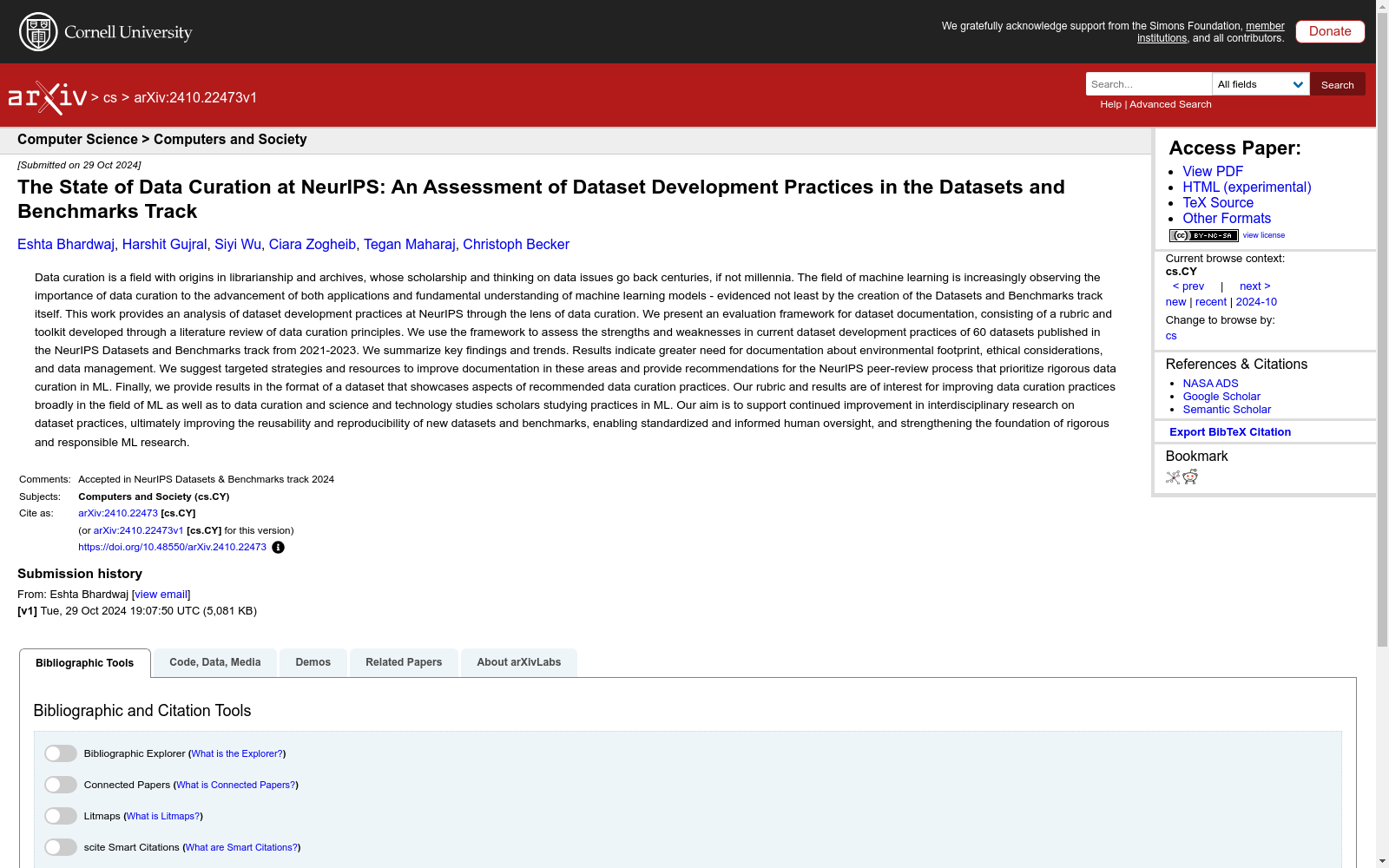Open the recent cs.CY listings
The height and width of the screenshot is (868, 1389).
point(1211,302)
